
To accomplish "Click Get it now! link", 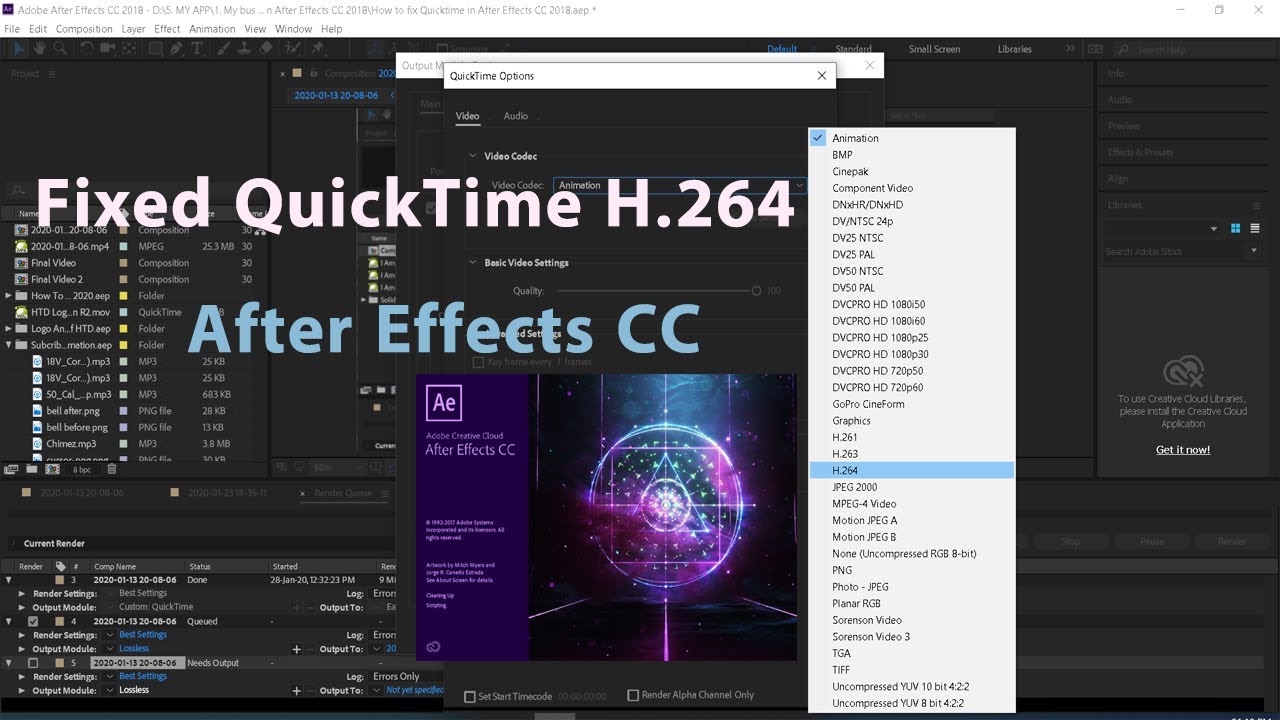I will (x=1183, y=450).
